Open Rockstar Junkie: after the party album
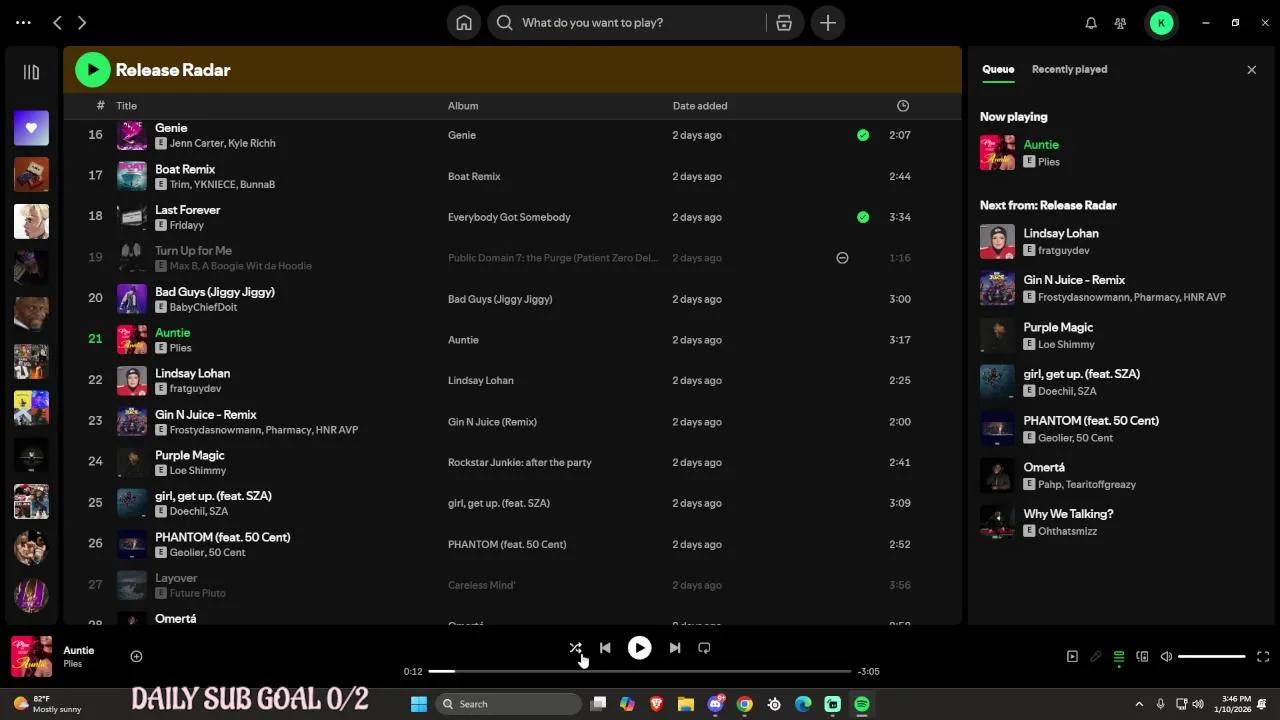 coord(520,462)
